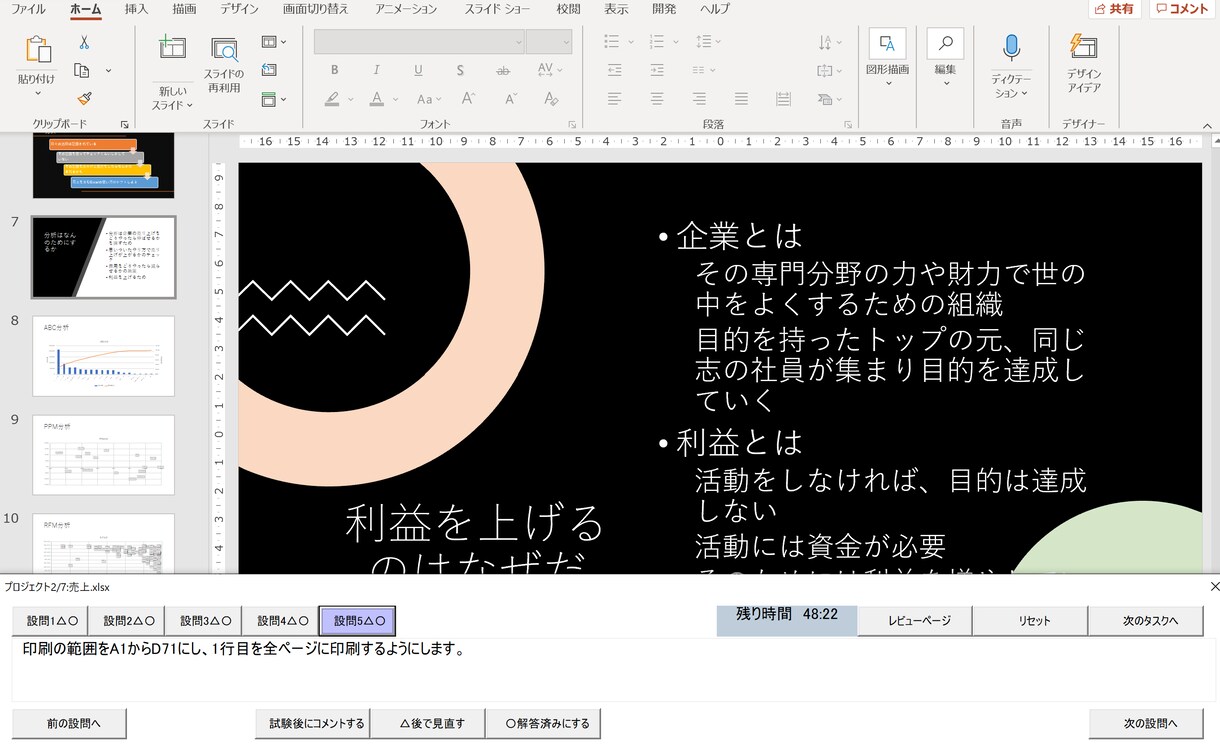
Task: Toggle text Shadow formatting
Action: 460,70
